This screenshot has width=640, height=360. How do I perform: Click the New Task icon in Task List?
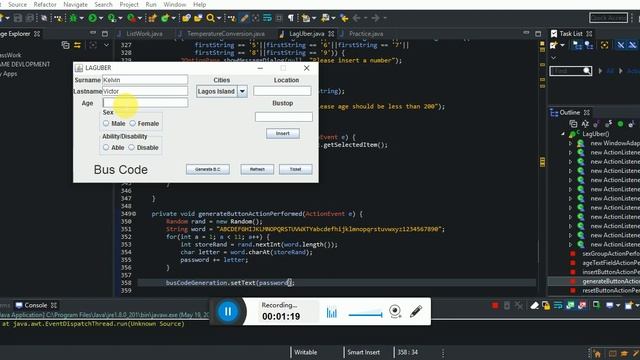coord(554,45)
